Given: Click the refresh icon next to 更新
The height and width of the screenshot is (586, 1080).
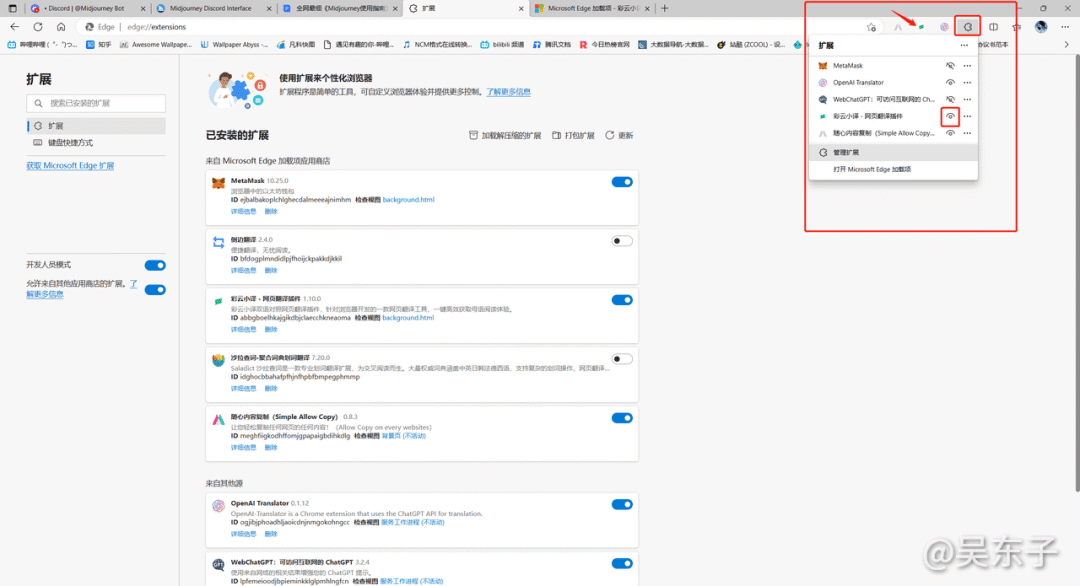Looking at the screenshot, I should click(x=610, y=135).
